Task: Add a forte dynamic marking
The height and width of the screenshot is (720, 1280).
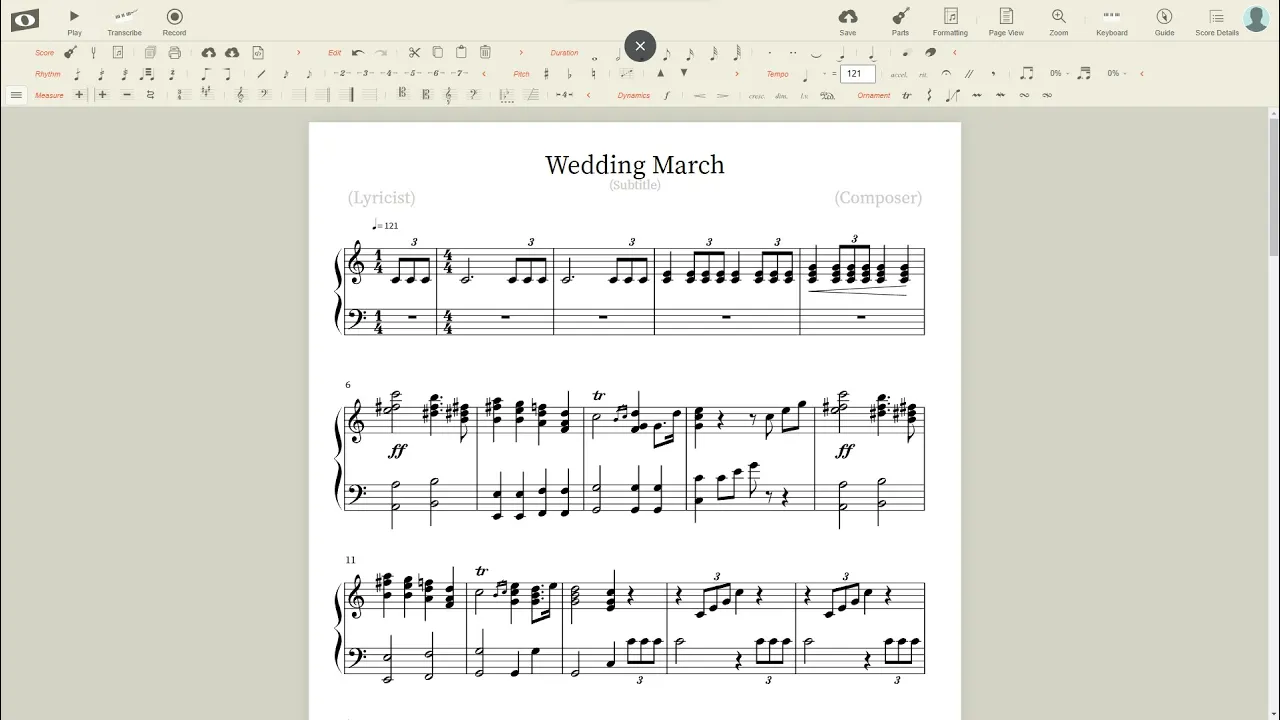Action: click(667, 95)
